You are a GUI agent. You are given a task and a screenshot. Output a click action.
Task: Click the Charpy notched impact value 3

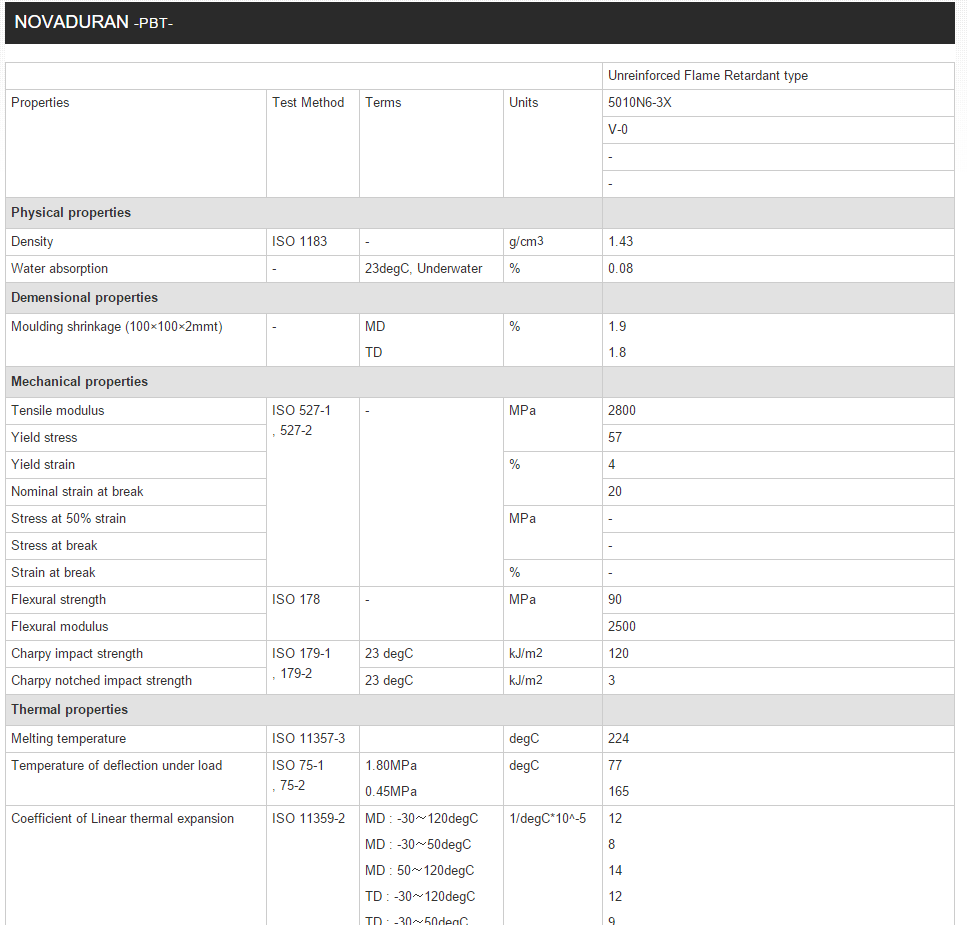(x=611, y=681)
